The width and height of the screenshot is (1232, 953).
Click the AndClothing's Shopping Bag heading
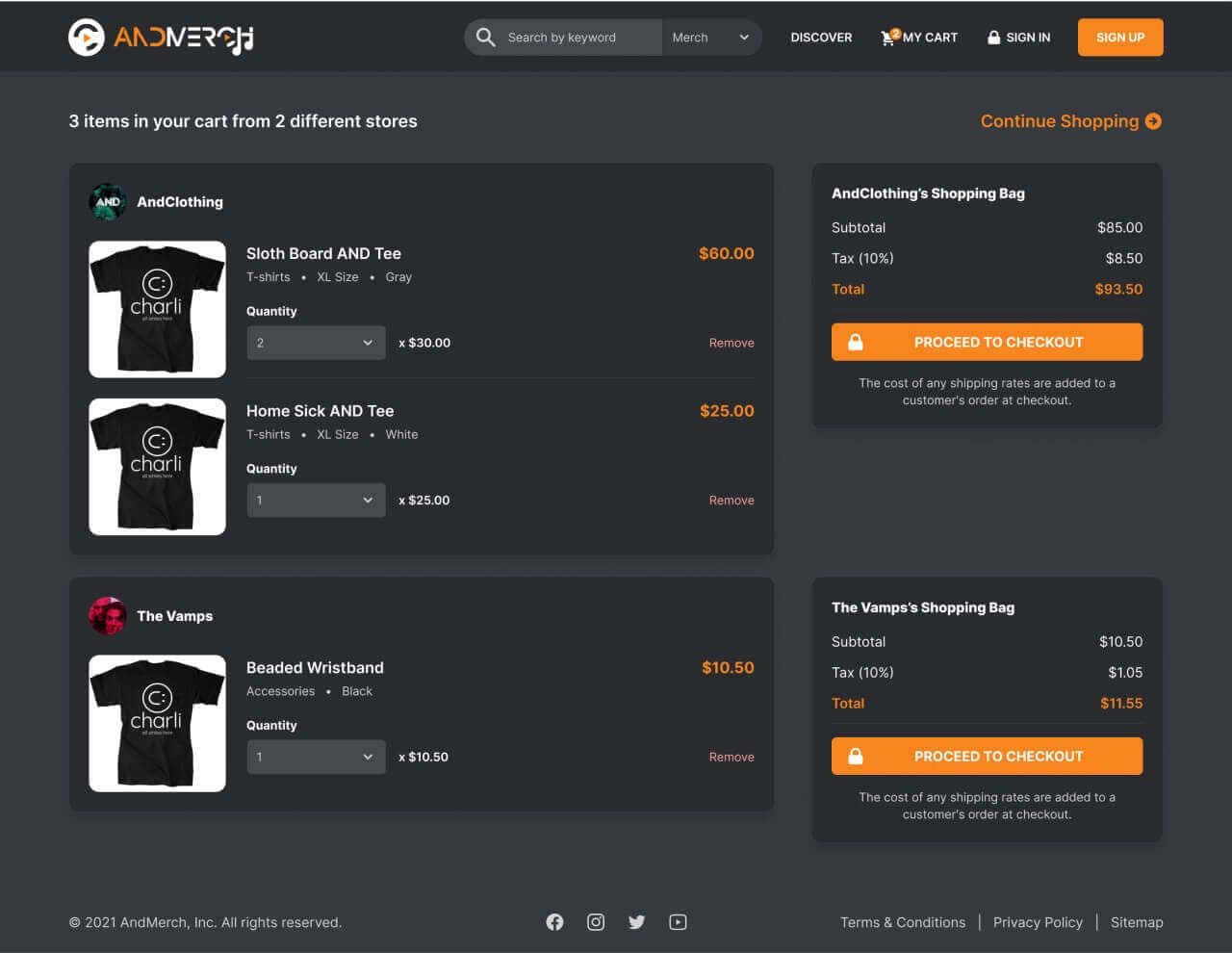tap(928, 193)
